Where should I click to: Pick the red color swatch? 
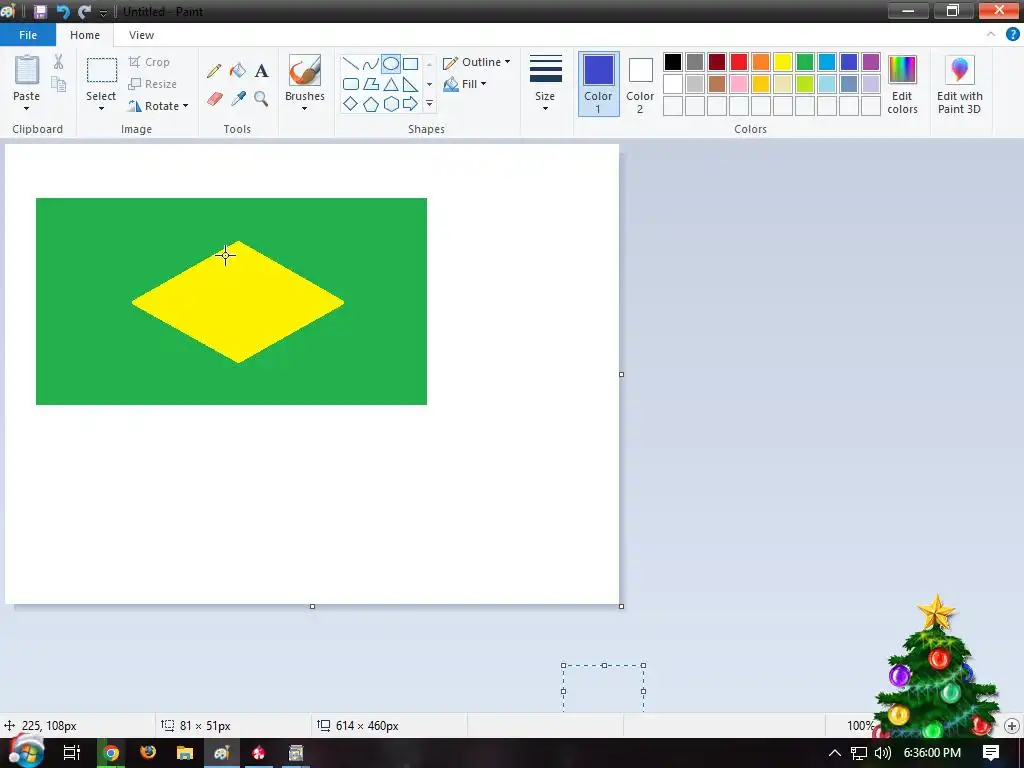(739, 62)
